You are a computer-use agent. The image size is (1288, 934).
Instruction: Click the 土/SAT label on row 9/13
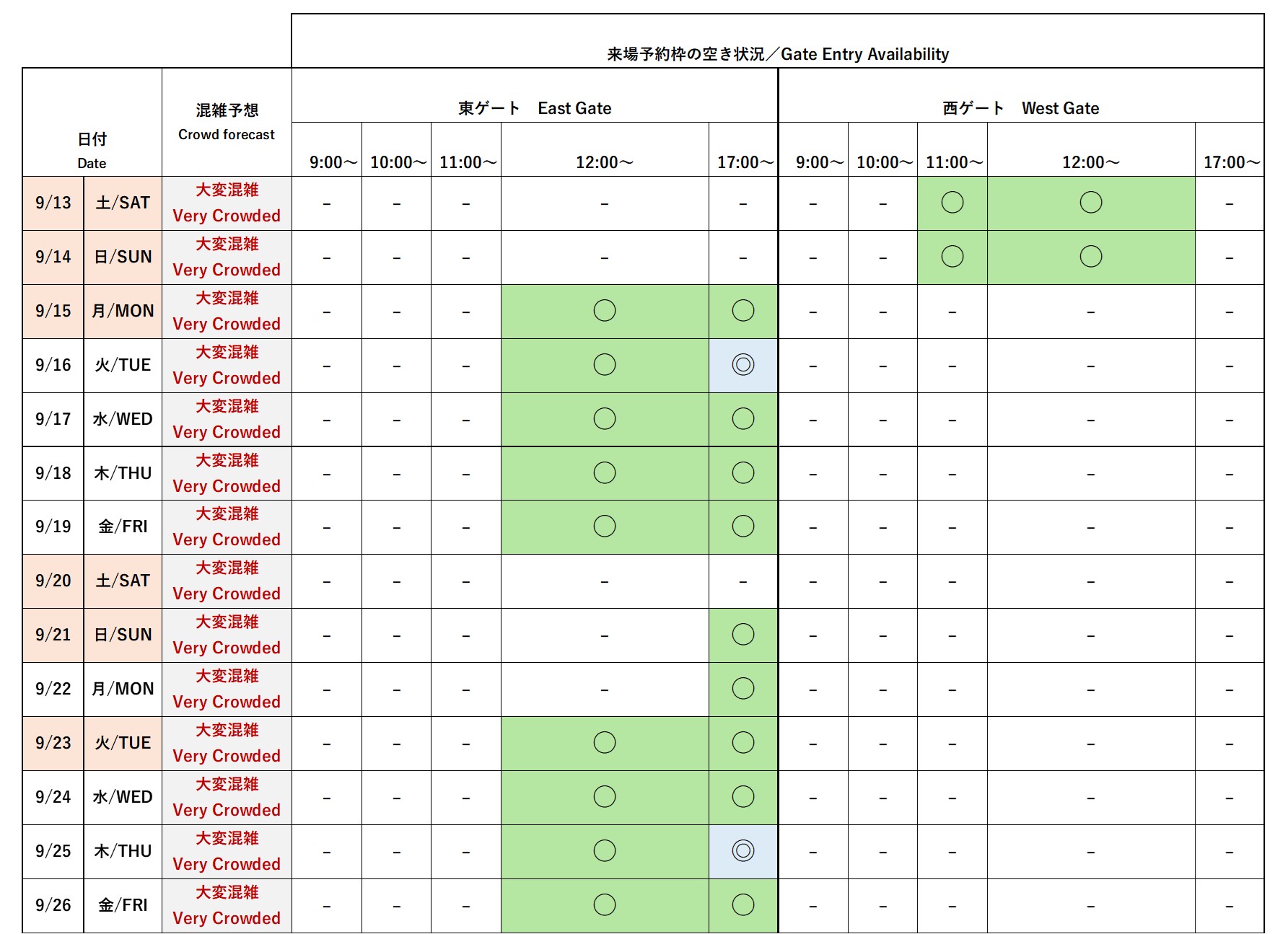point(123,202)
